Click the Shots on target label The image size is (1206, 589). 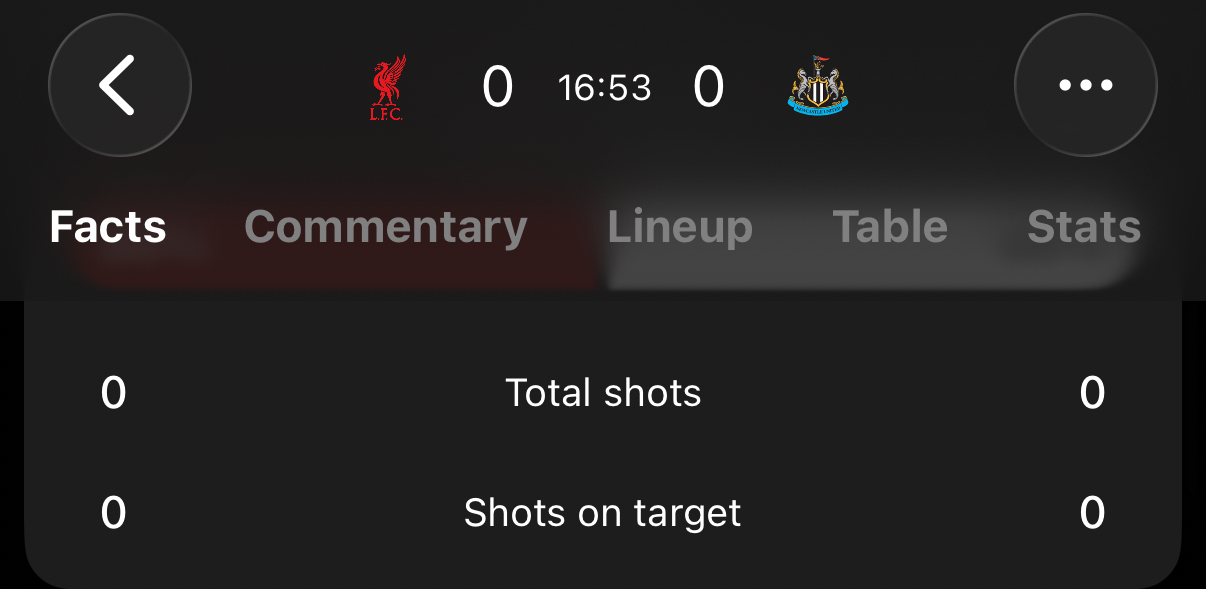pos(603,513)
